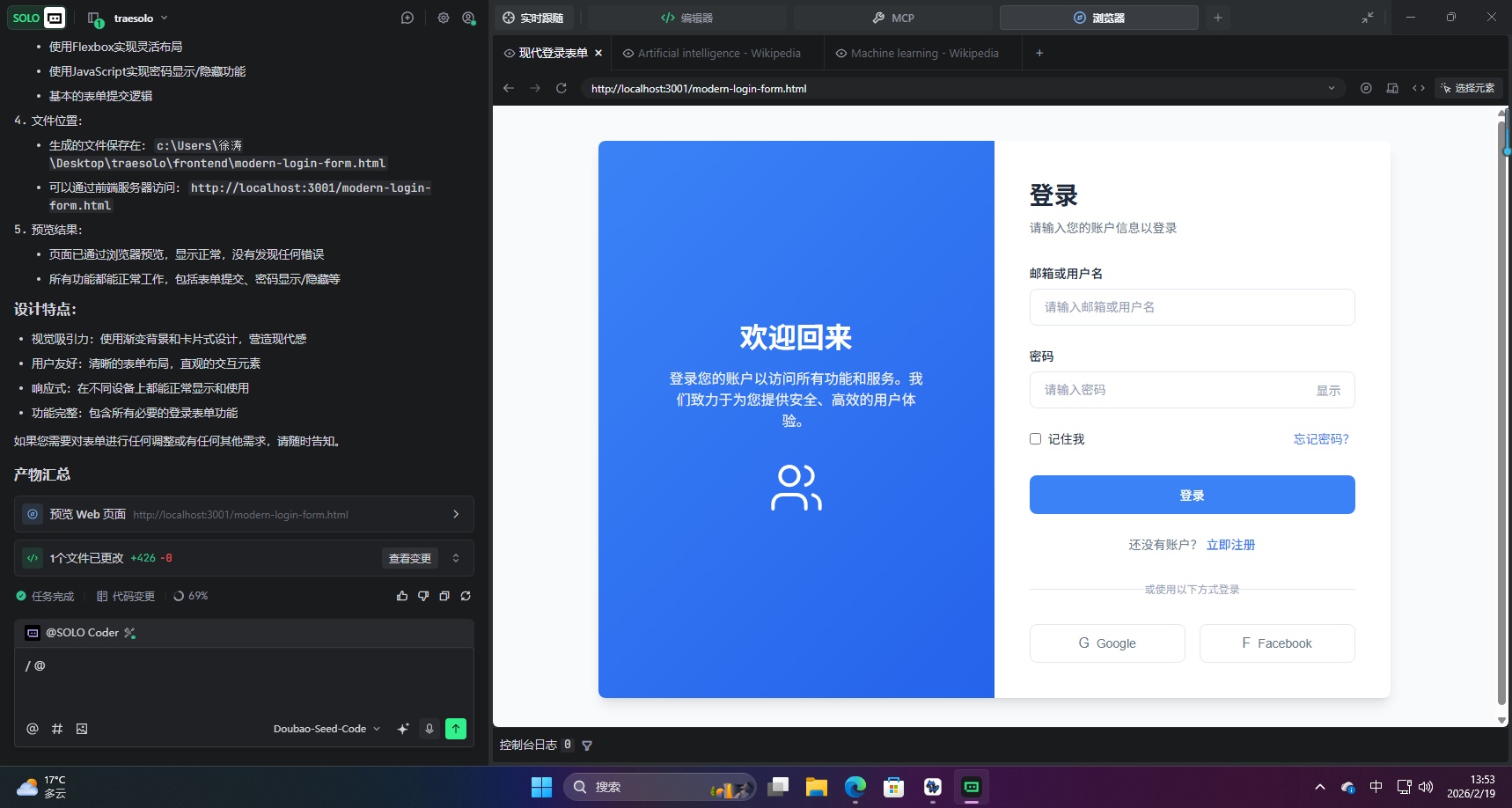Open the address bar suggestions dropdown arrow

pyautogui.click(x=1332, y=88)
